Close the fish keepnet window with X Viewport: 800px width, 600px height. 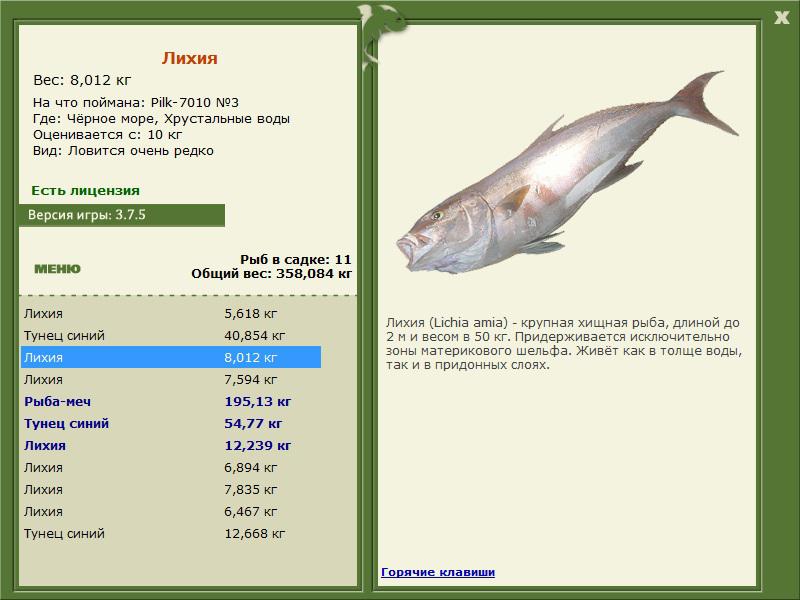pos(781,18)
